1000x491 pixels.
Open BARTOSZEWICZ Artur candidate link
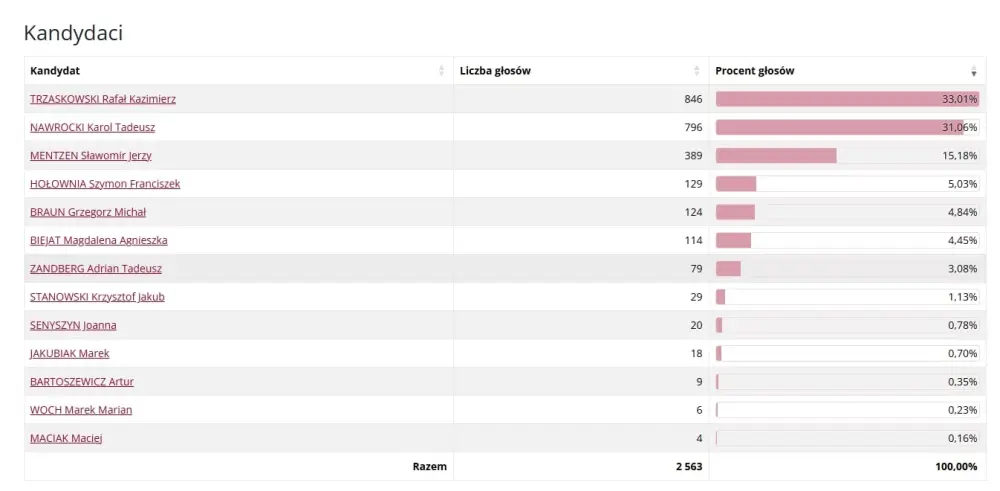tap(82, 382)
